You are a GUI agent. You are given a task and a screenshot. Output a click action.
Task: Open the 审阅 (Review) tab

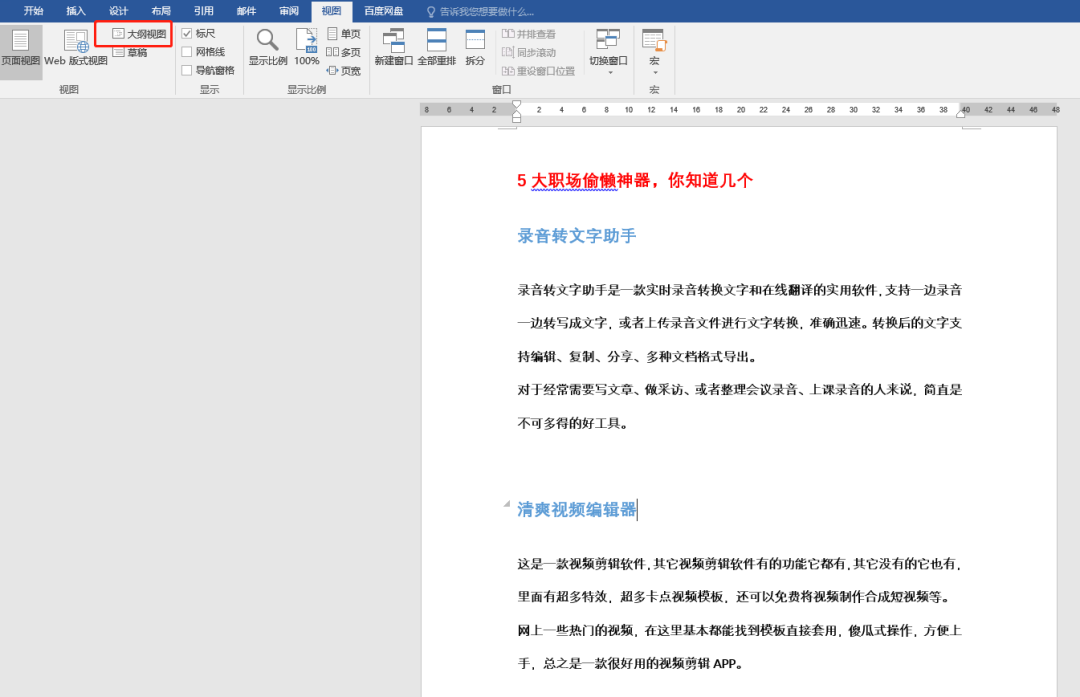(x=289, y=11)
